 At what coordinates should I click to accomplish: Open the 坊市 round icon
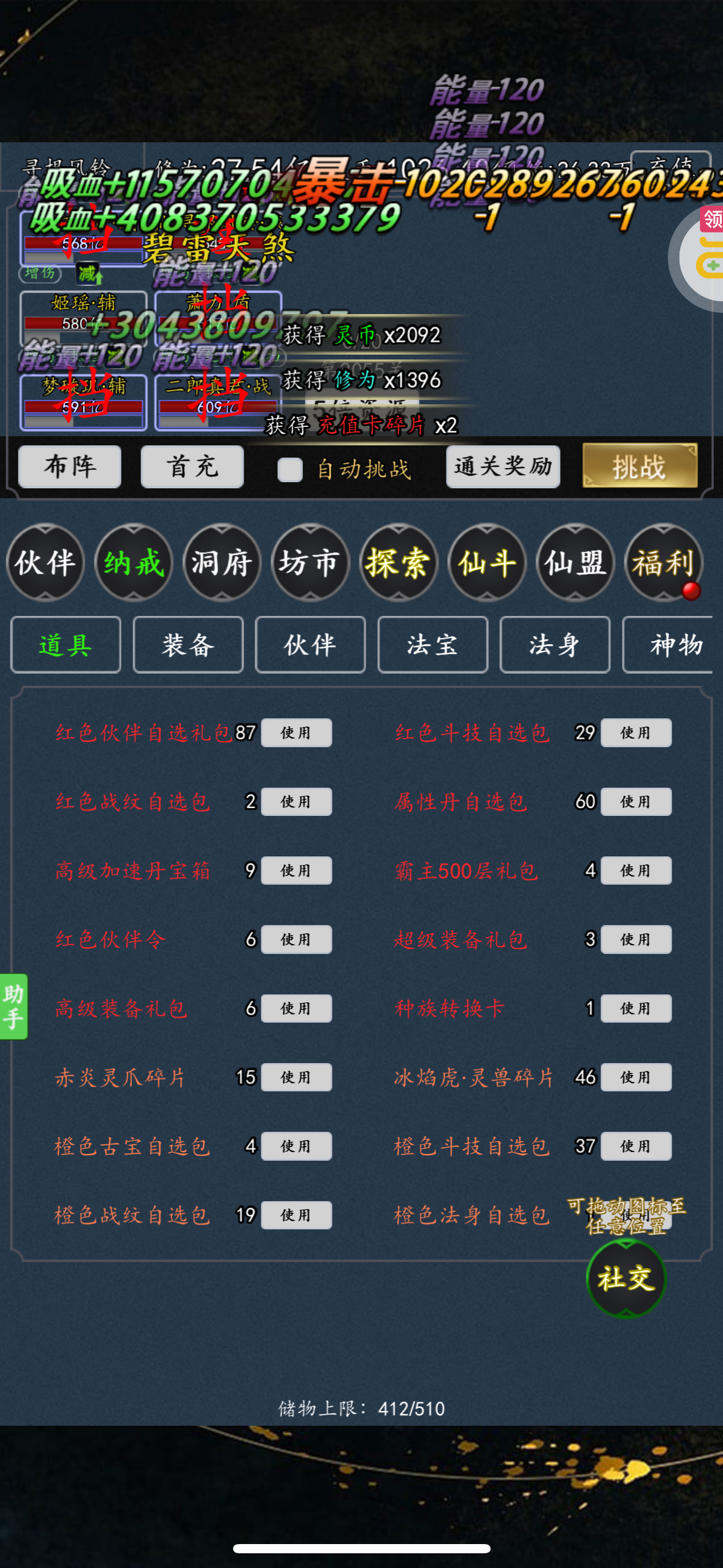310,563
